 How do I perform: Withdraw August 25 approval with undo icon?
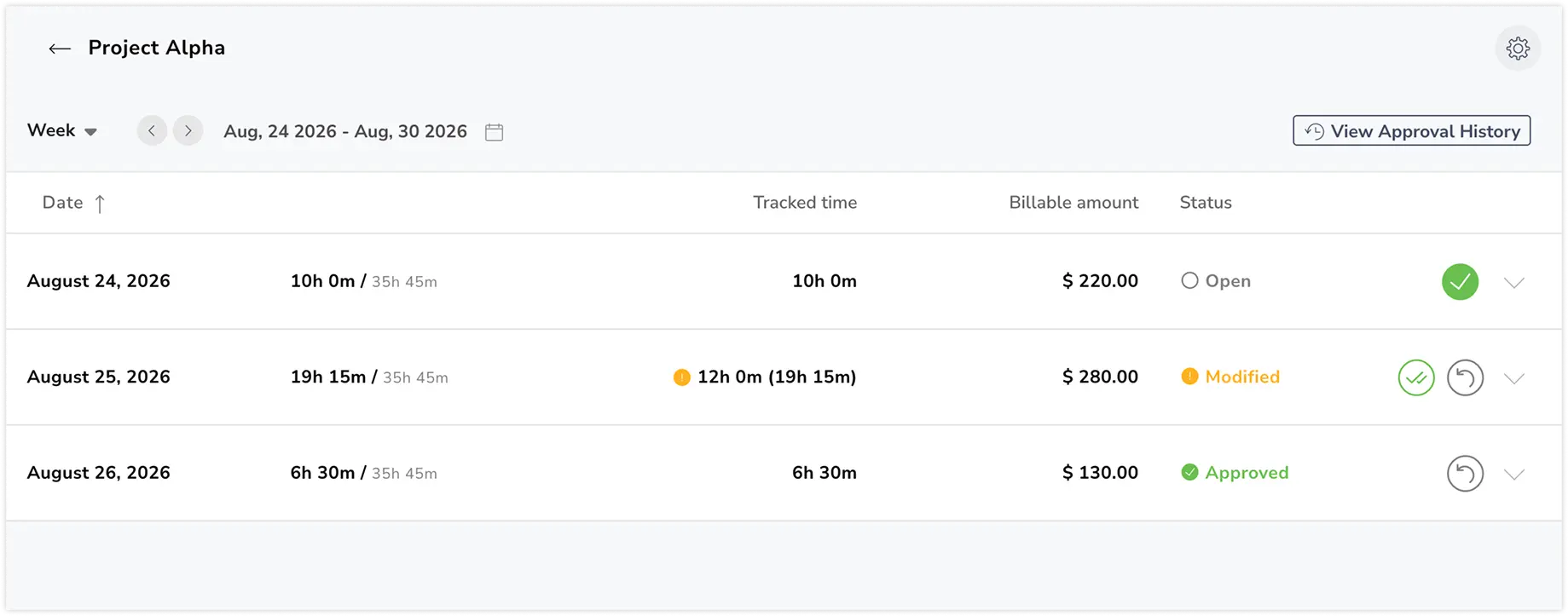[x=1465, y=377]
